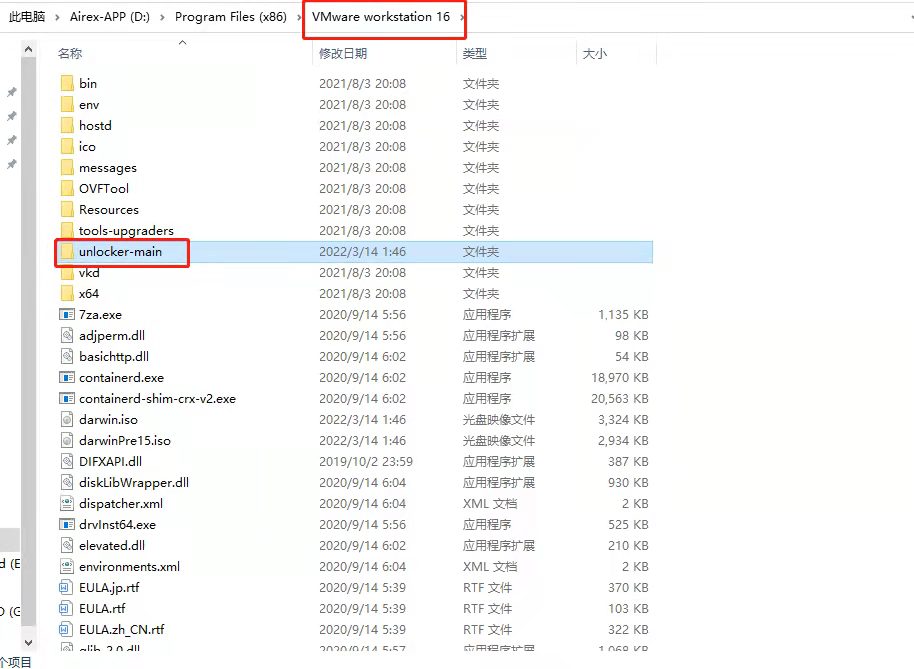Select the EULA.jp.rtf document icon

(67, 587)
